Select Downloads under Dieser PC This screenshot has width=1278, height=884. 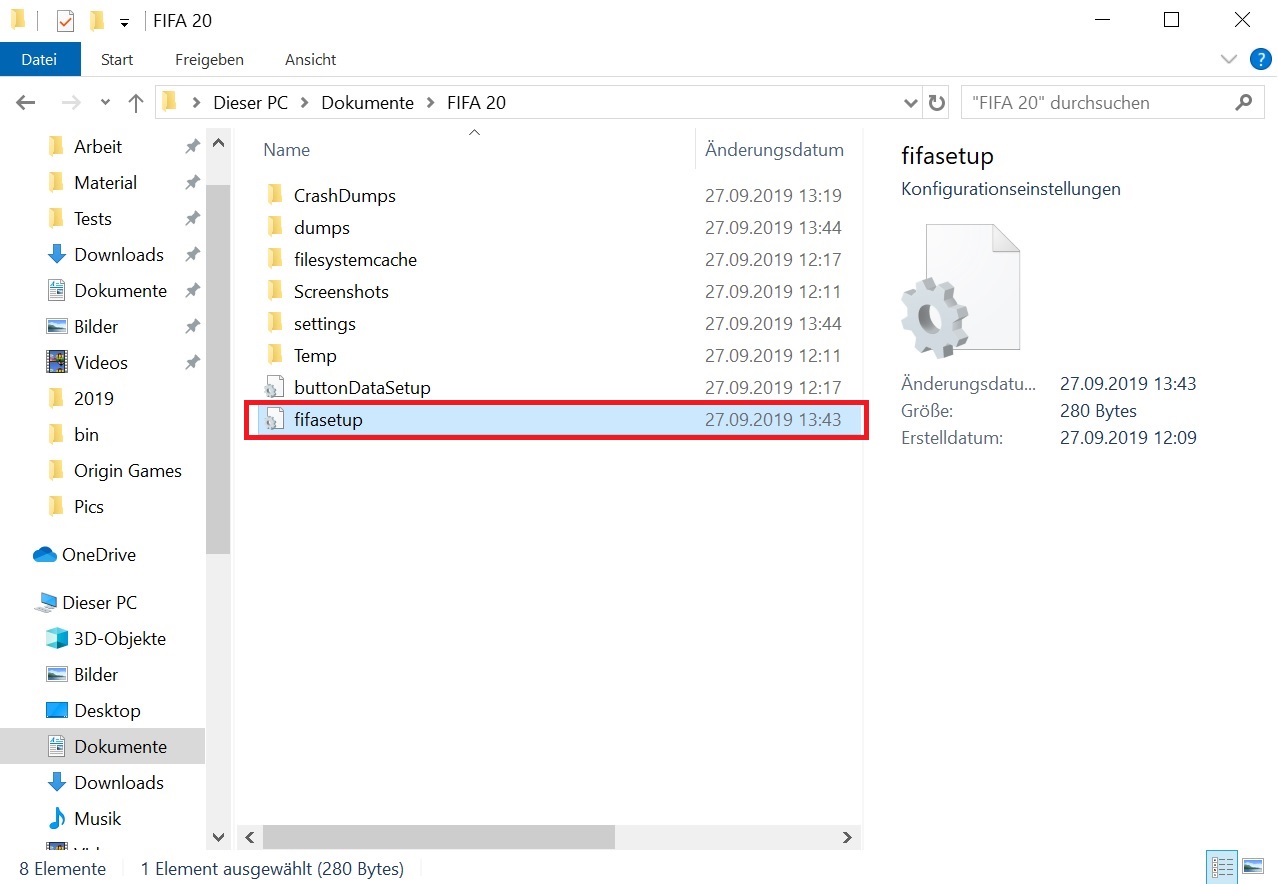(x=118, y=782)
